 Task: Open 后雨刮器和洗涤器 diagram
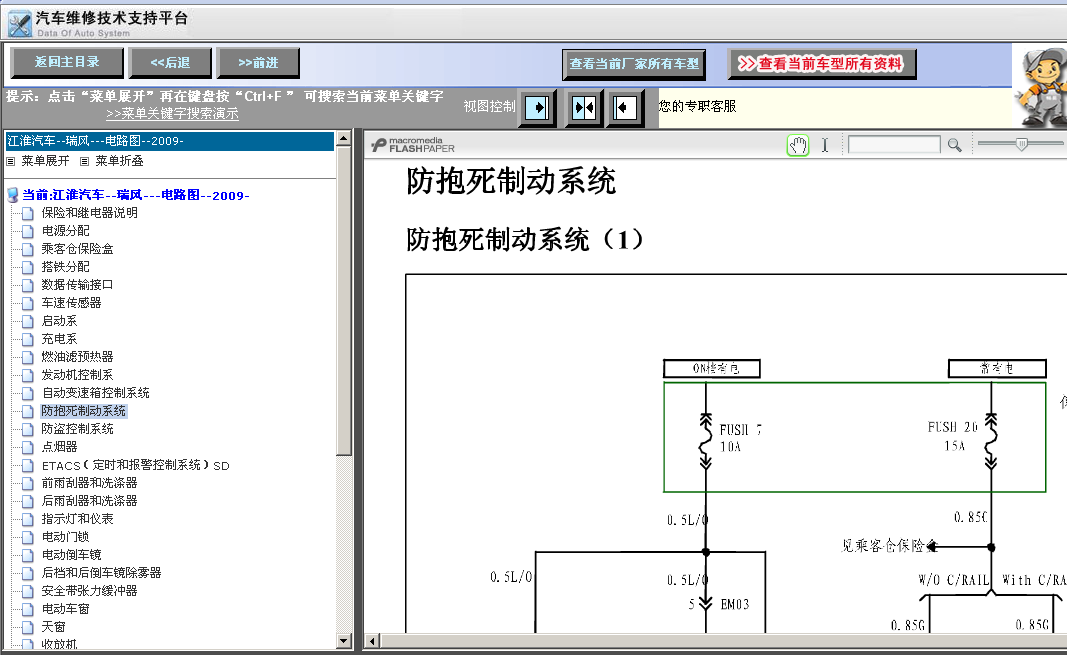(89, 501)
